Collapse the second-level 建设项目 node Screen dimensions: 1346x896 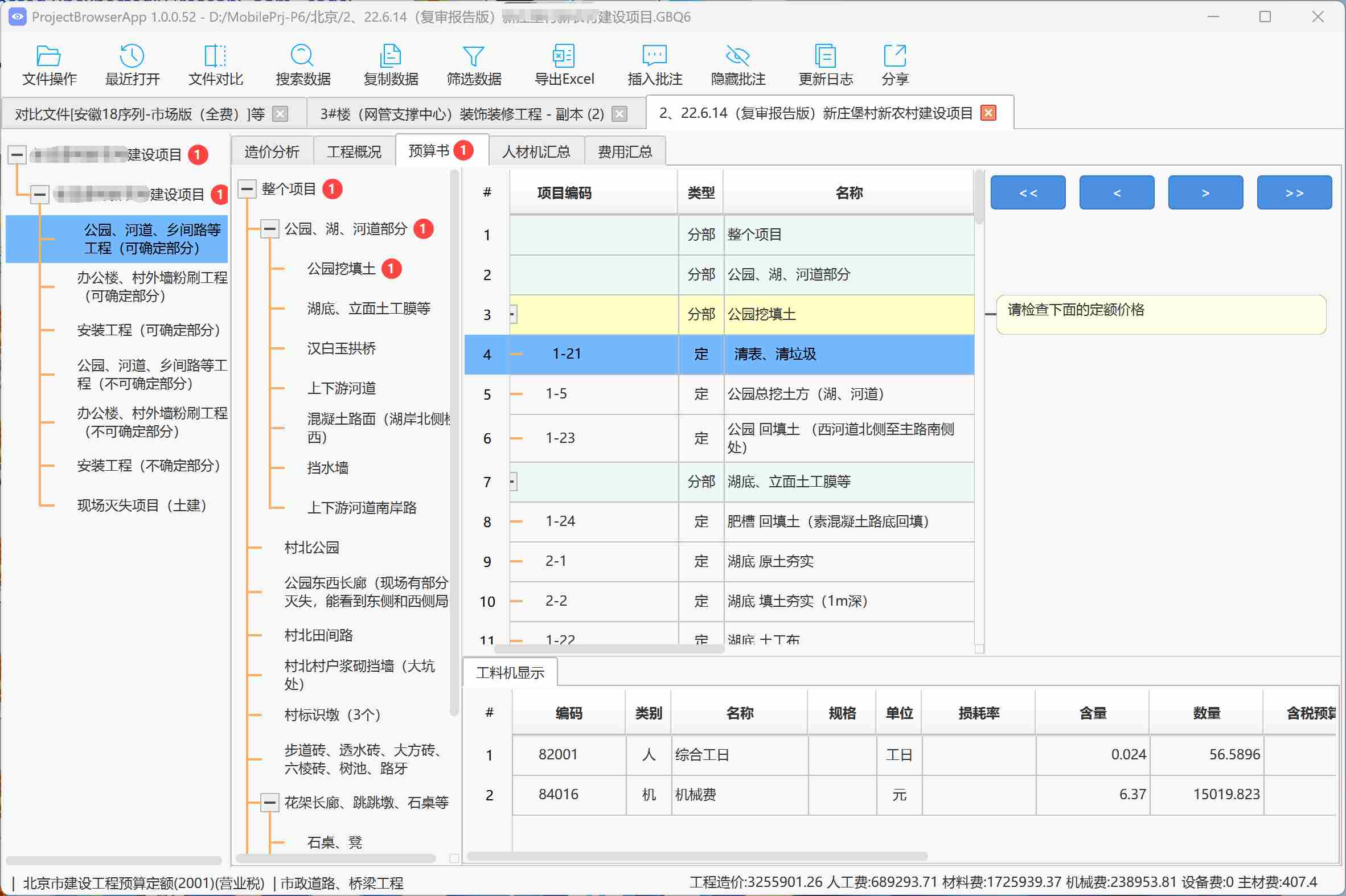[x=39, y=194]
